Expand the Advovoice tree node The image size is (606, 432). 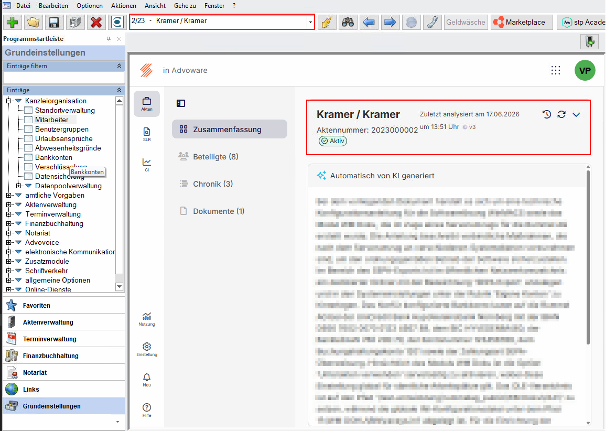[9, 243]
